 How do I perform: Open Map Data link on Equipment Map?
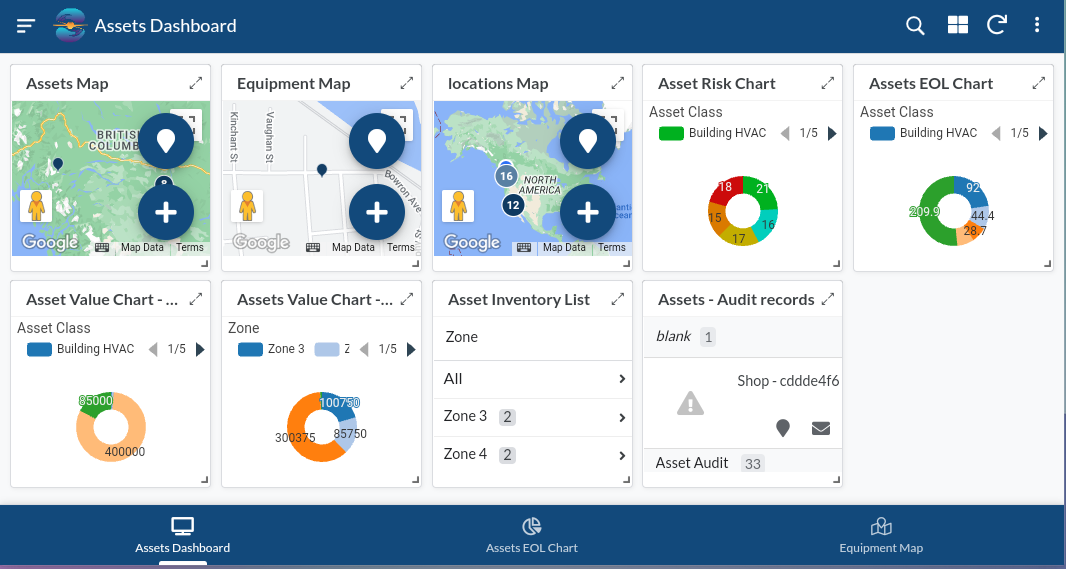(x=353, y=247)
